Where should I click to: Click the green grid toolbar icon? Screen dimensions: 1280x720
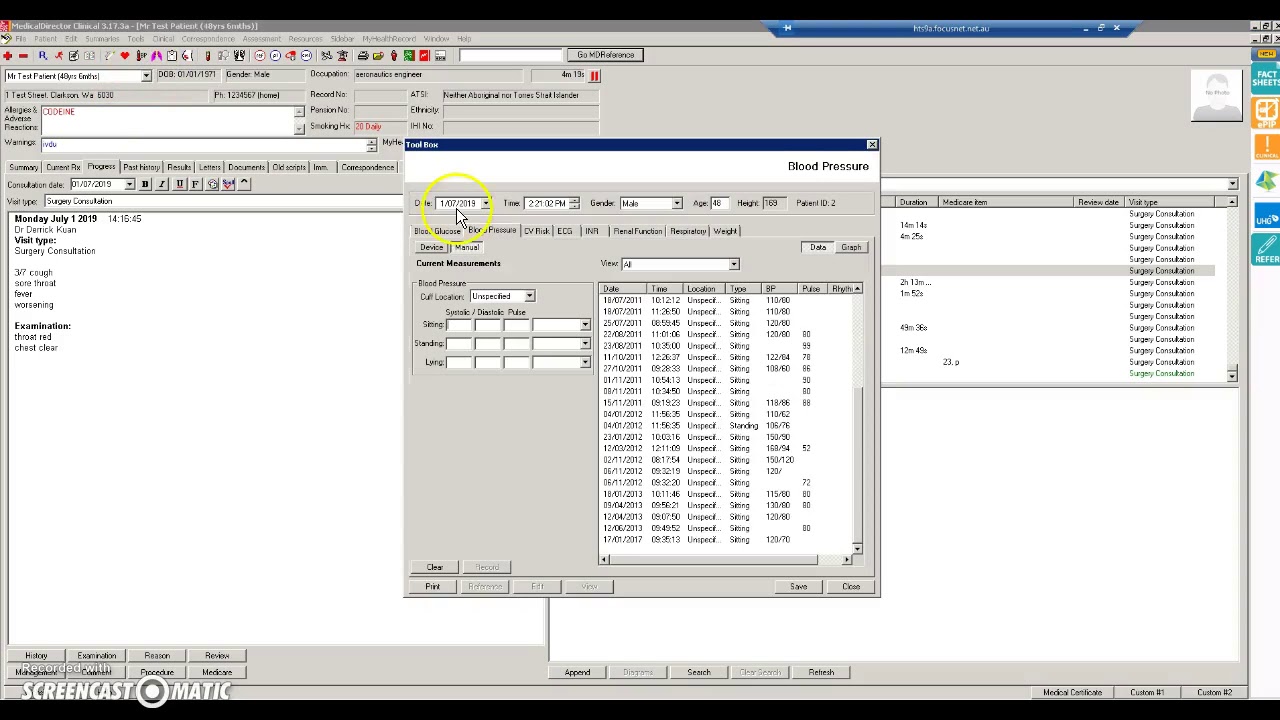pos(408,55)
